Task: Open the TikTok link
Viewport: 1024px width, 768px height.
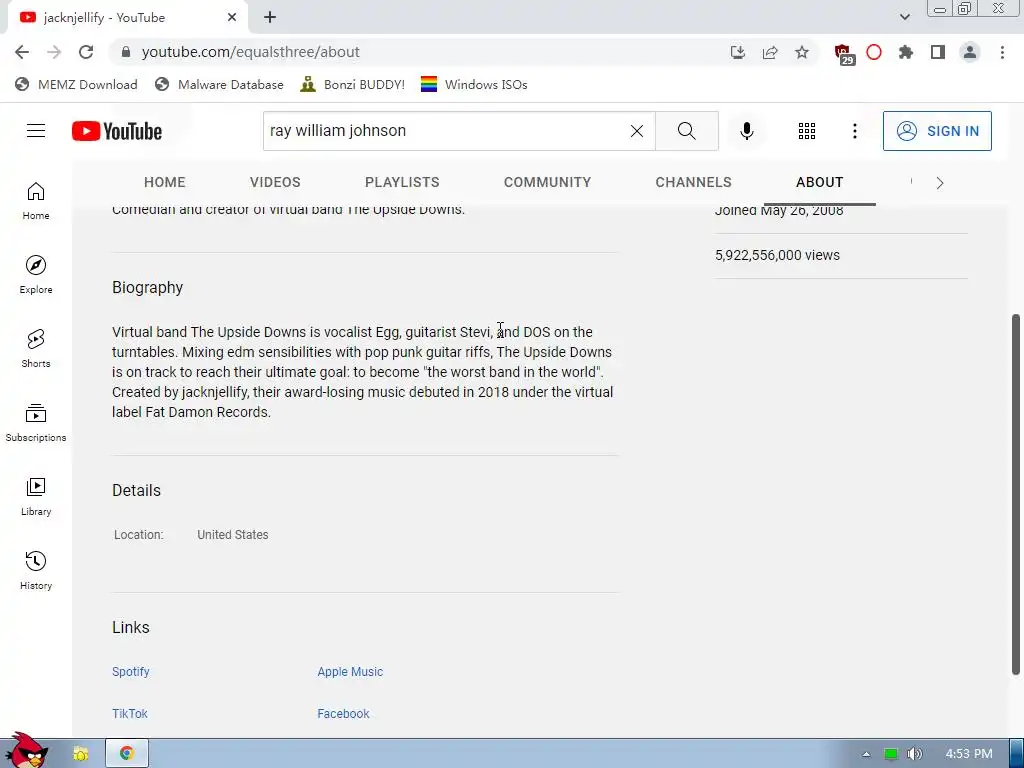Action: click(x=129, y=713)
